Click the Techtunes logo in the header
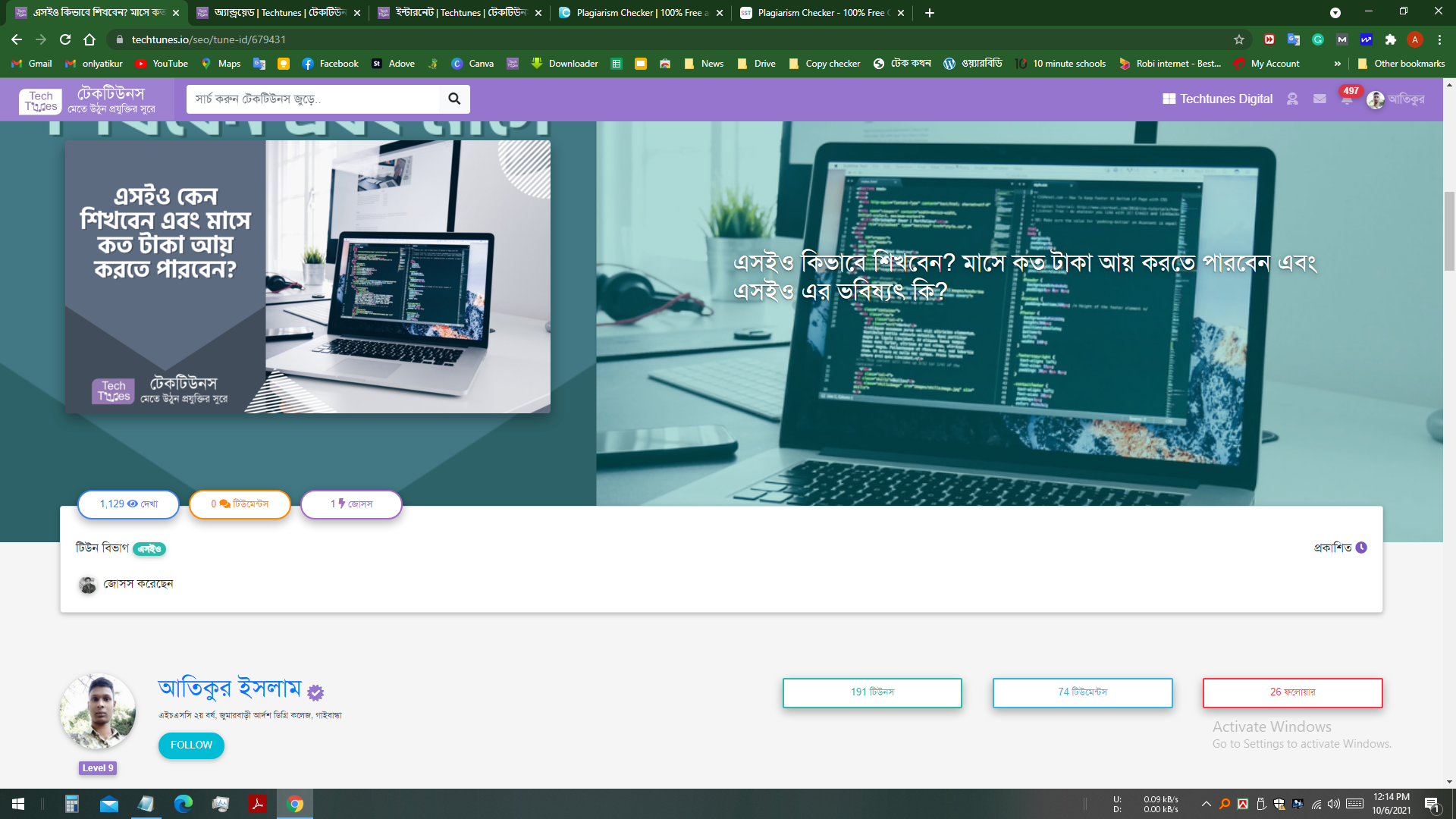 tap(41, 100)
